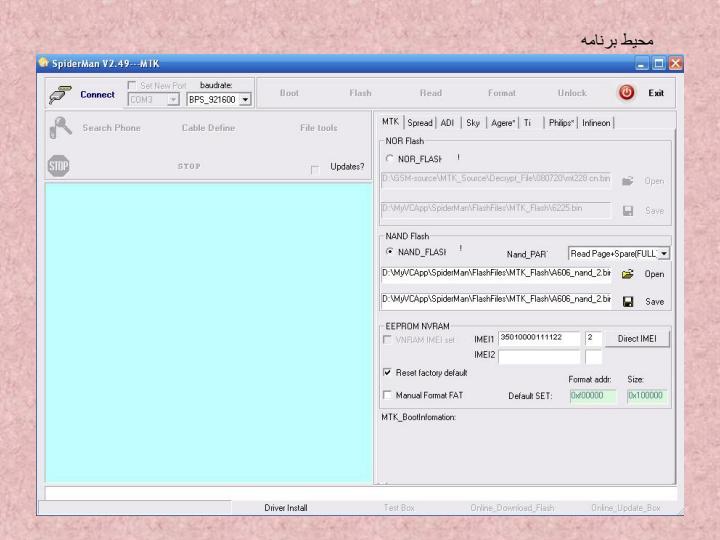The image size is (720, 540).
Task: Switch to the Philips tab
Action: (561, 123)
